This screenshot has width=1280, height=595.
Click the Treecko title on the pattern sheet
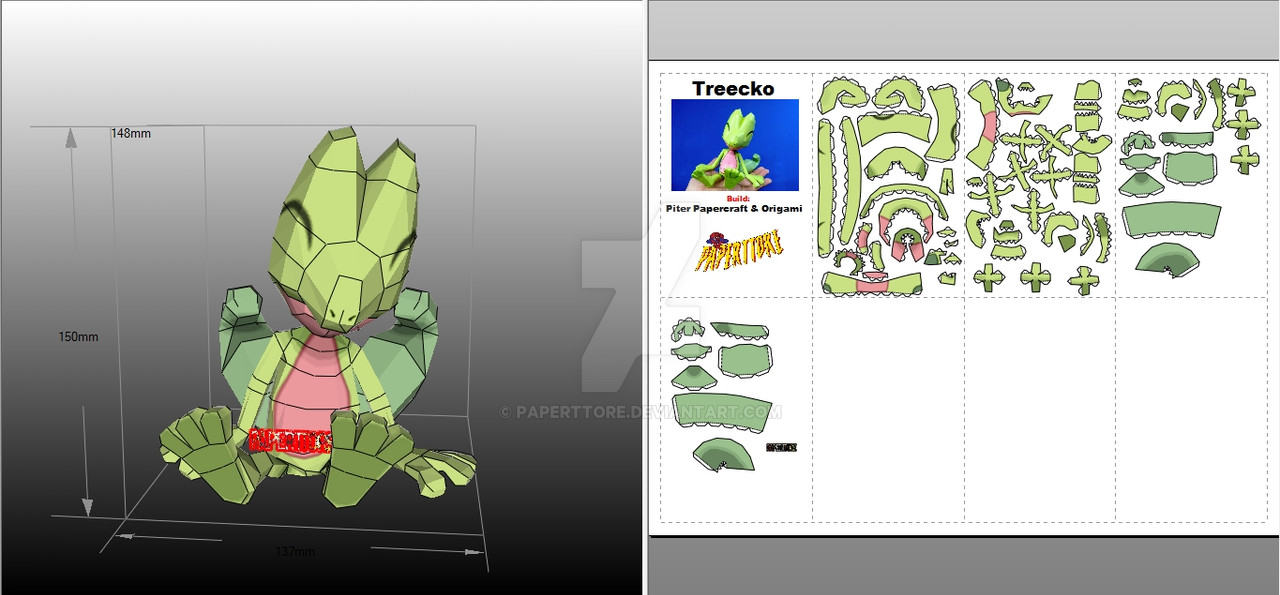(735, 88)
